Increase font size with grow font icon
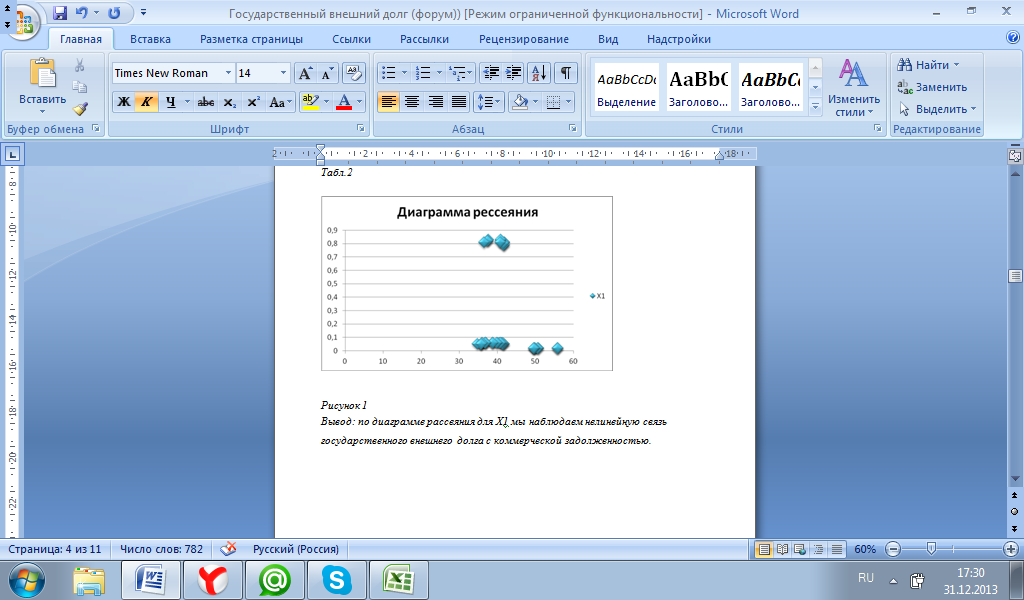Image resolution: width=1024 pixels, height=600 pixels. pyautogui.click(x=305, y=73)
